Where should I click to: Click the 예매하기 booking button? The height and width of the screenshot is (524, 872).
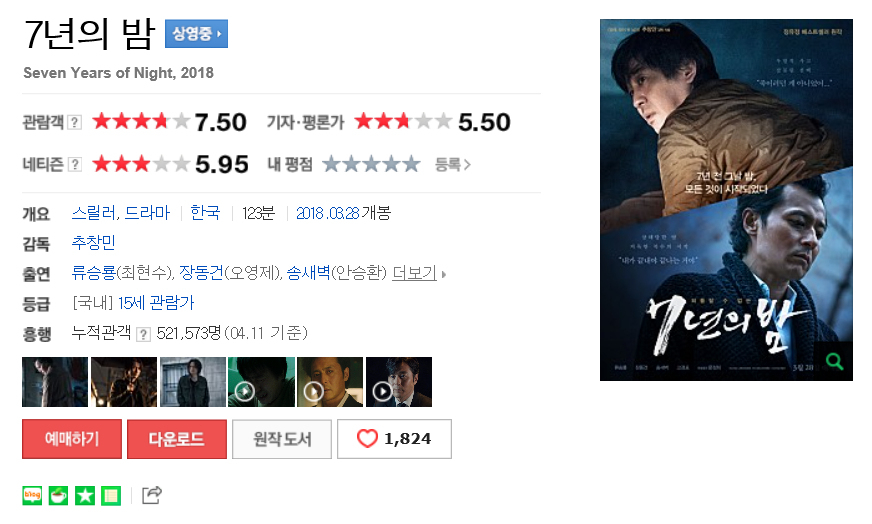tap(72, 439)
